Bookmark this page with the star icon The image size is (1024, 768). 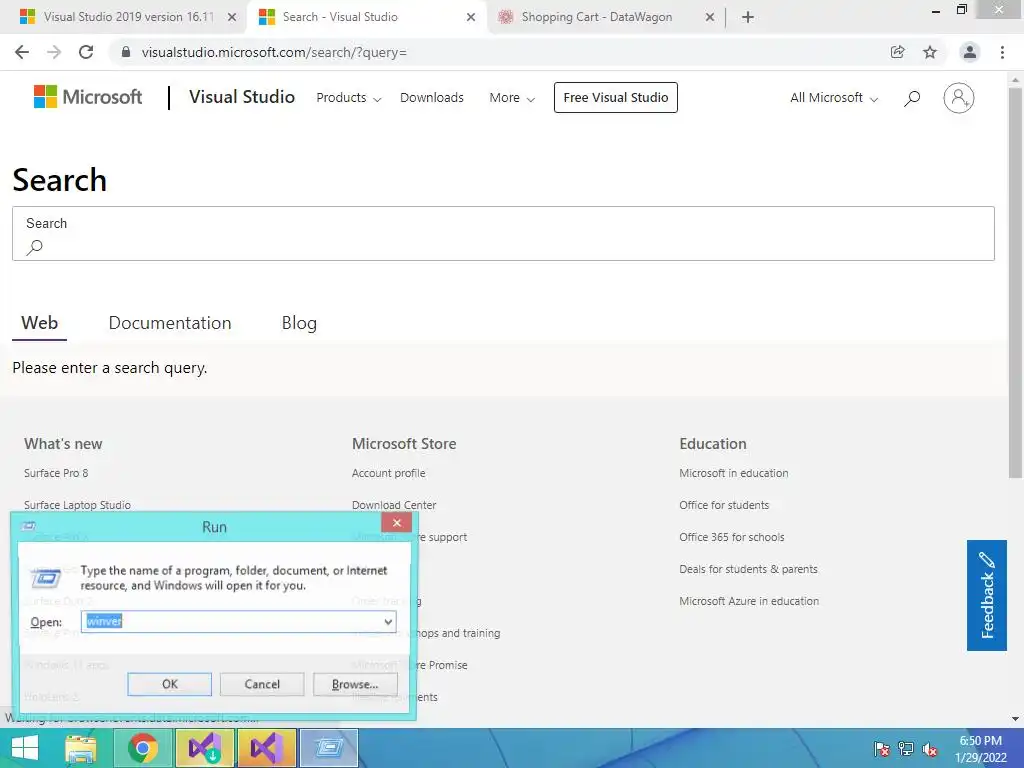[x=930, y=52]
